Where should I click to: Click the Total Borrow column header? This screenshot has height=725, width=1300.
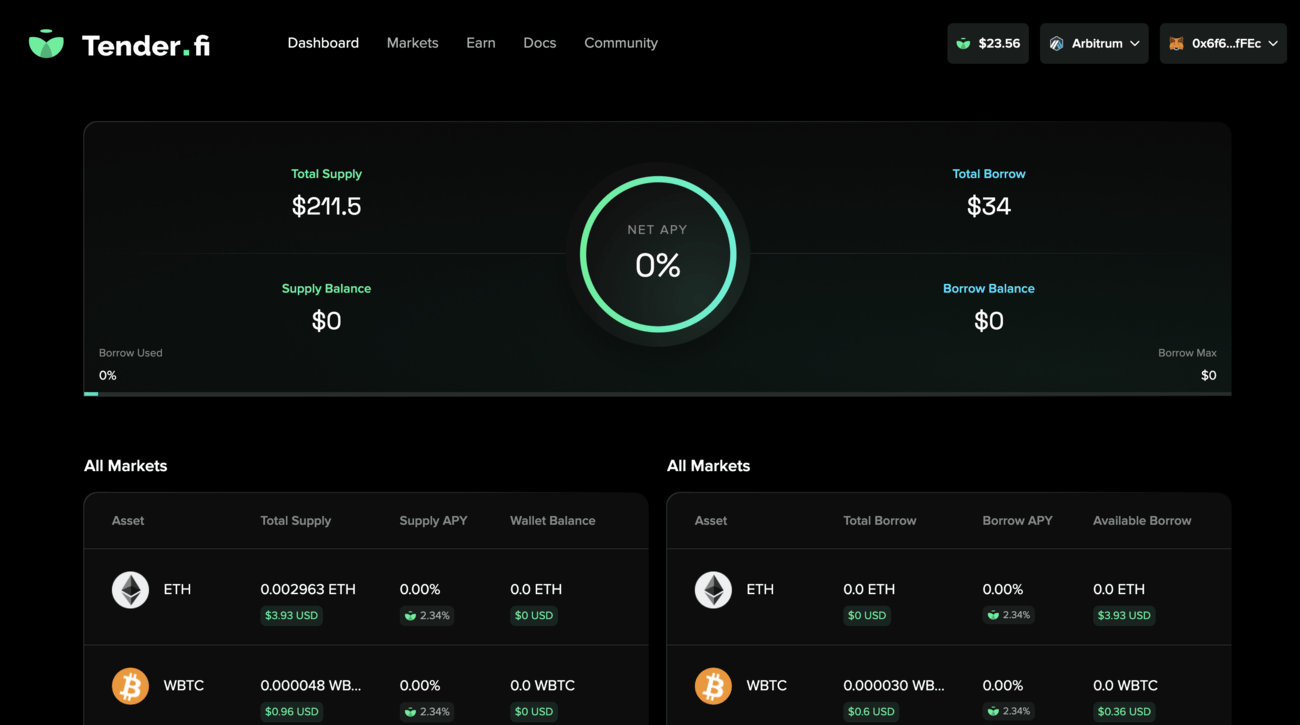[x=879, y=521]
